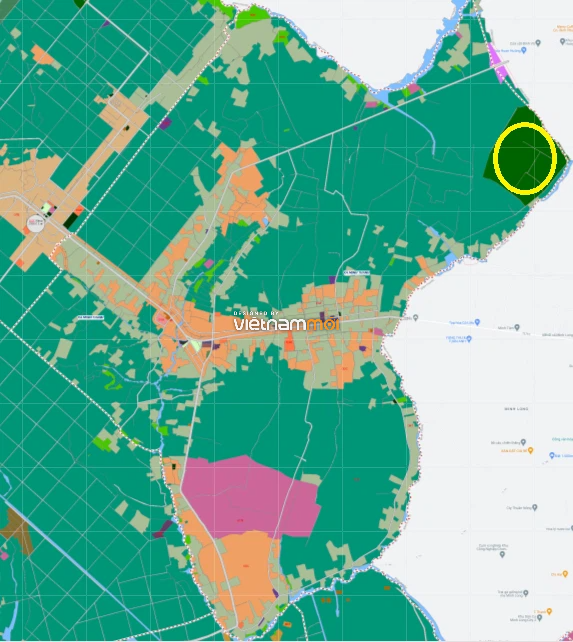Click the bright green parcel at top center

click(x=253, y=16)
